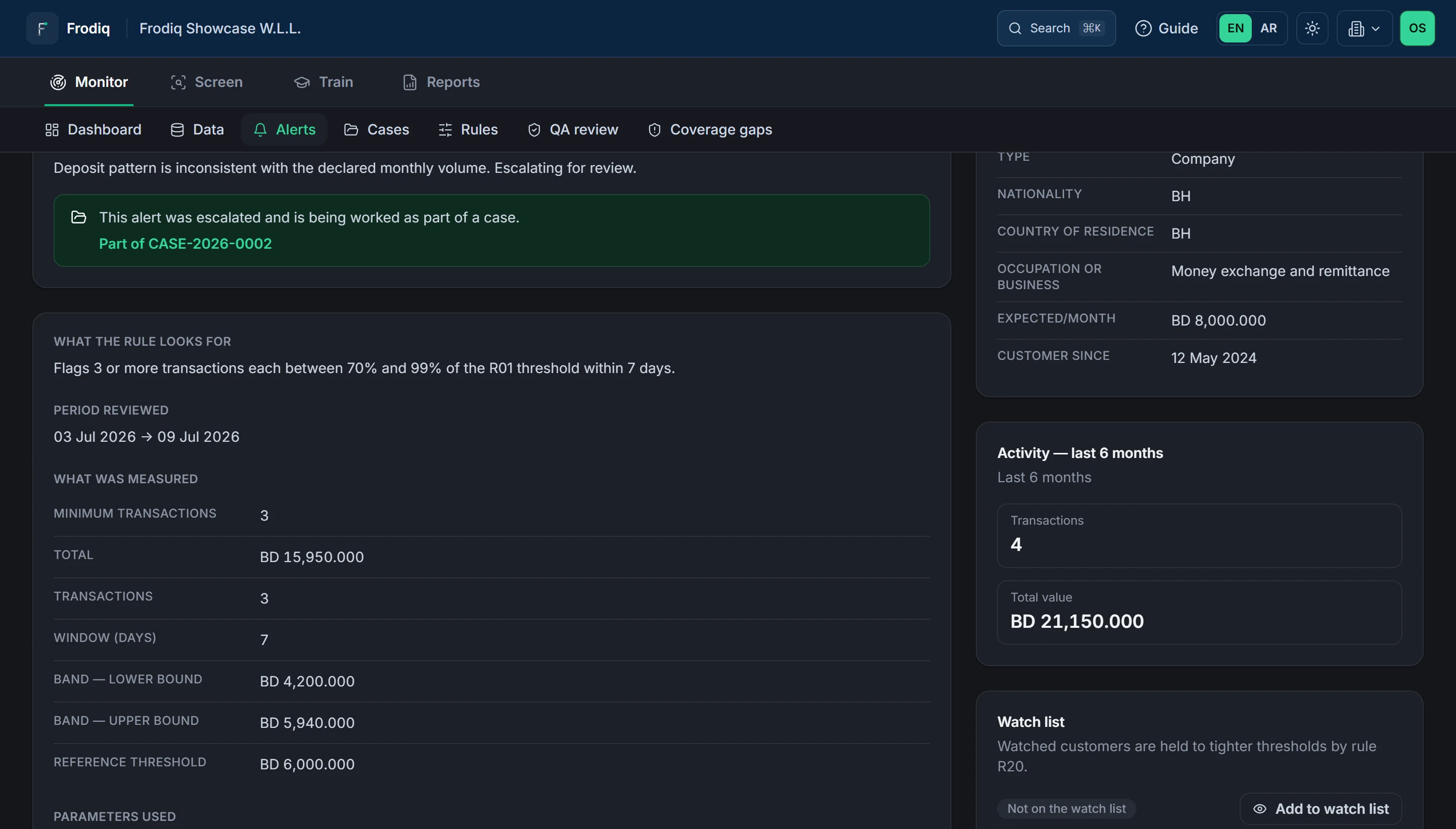Screen dimensions: 1456x829
Task: Open the OS user avatar menu
Action: pyautogui.click(x=1417, y=28)
